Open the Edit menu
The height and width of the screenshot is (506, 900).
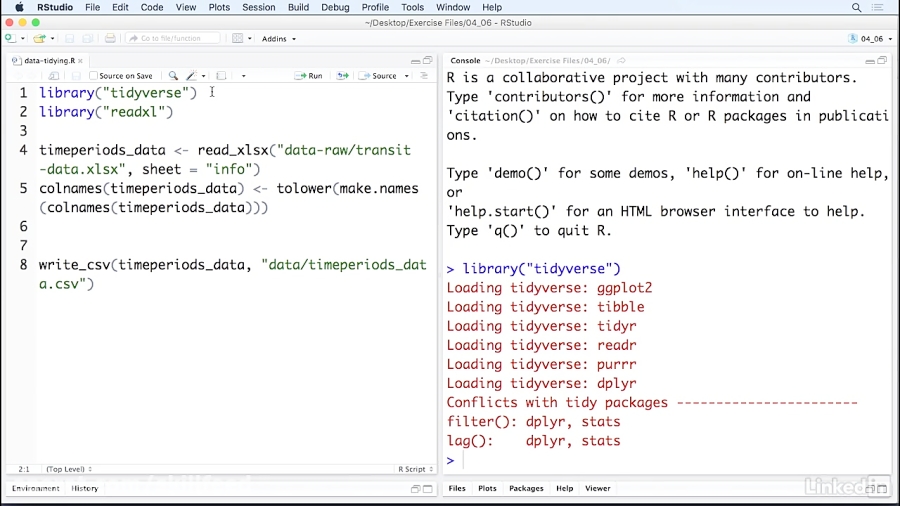[x=120, y=7]
